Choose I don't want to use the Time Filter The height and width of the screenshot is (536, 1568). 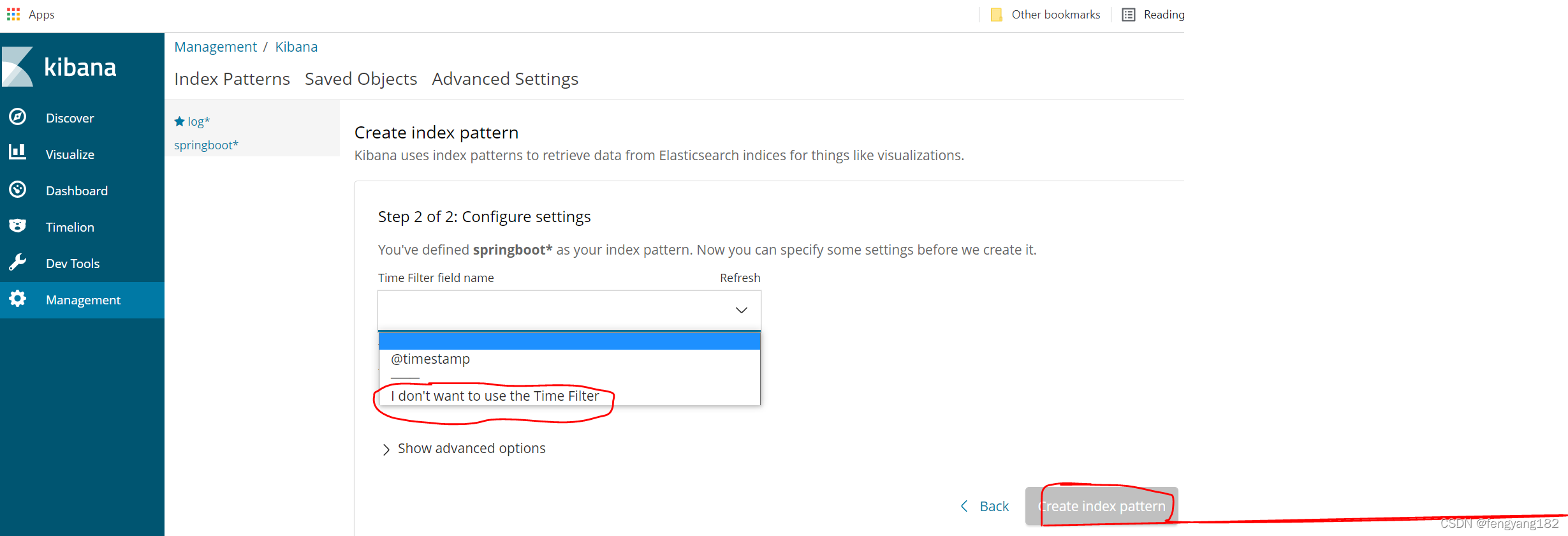coord(495,396)
